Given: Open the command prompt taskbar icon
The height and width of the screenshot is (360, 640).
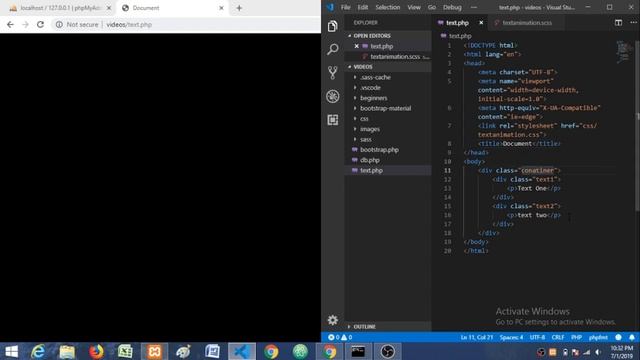Looking at the screenshot, I should 358,351.
